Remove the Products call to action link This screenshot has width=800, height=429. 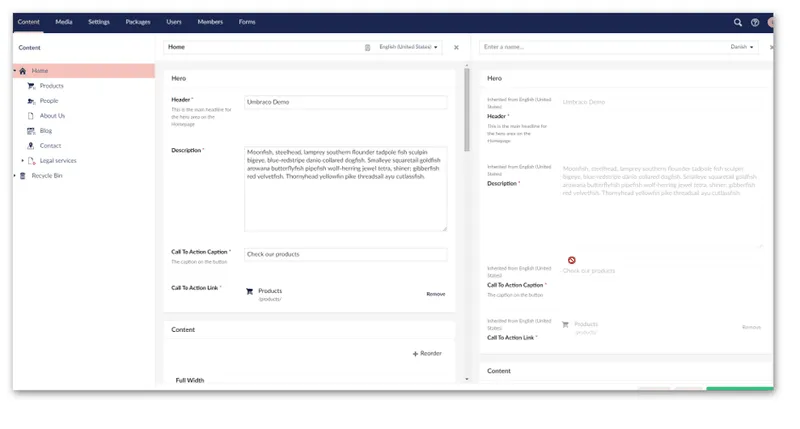click(x=436, y=294)
